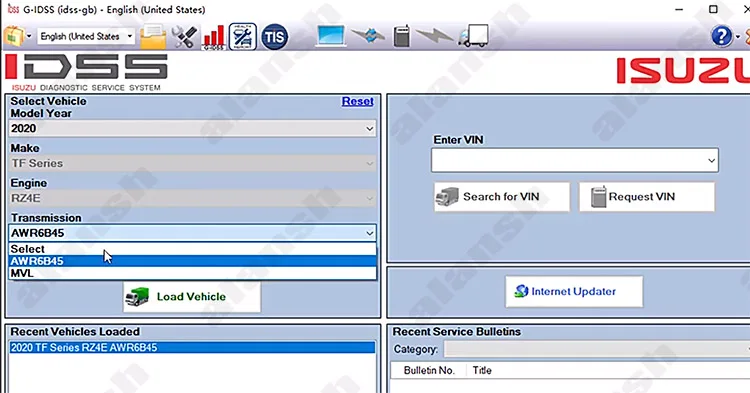Select the truck vehicle toolbar icon
This screenshot has width=750, height=393.
pos(473,36)
